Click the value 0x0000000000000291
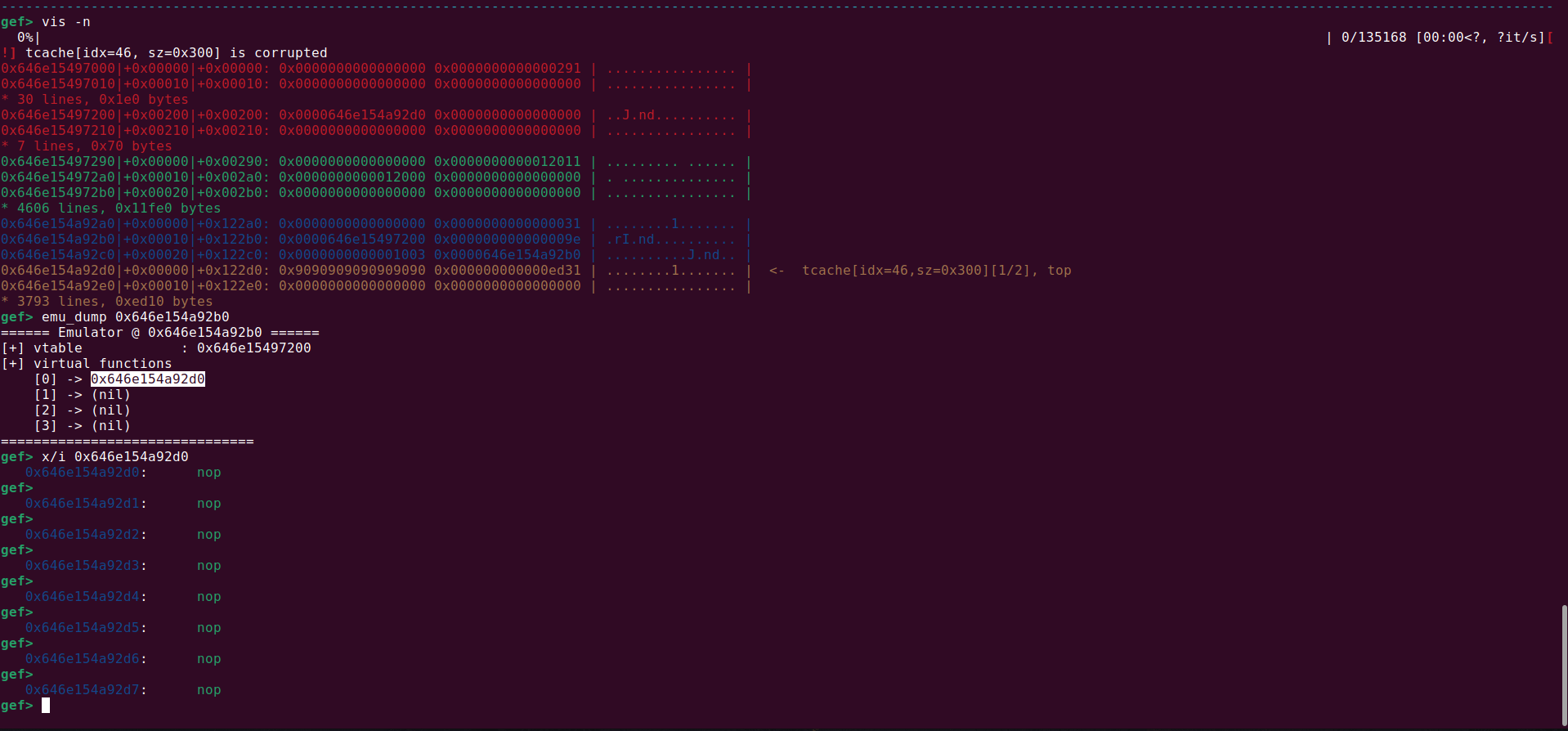The width and height of the screenshot is (1568, 731). point(508,69)
